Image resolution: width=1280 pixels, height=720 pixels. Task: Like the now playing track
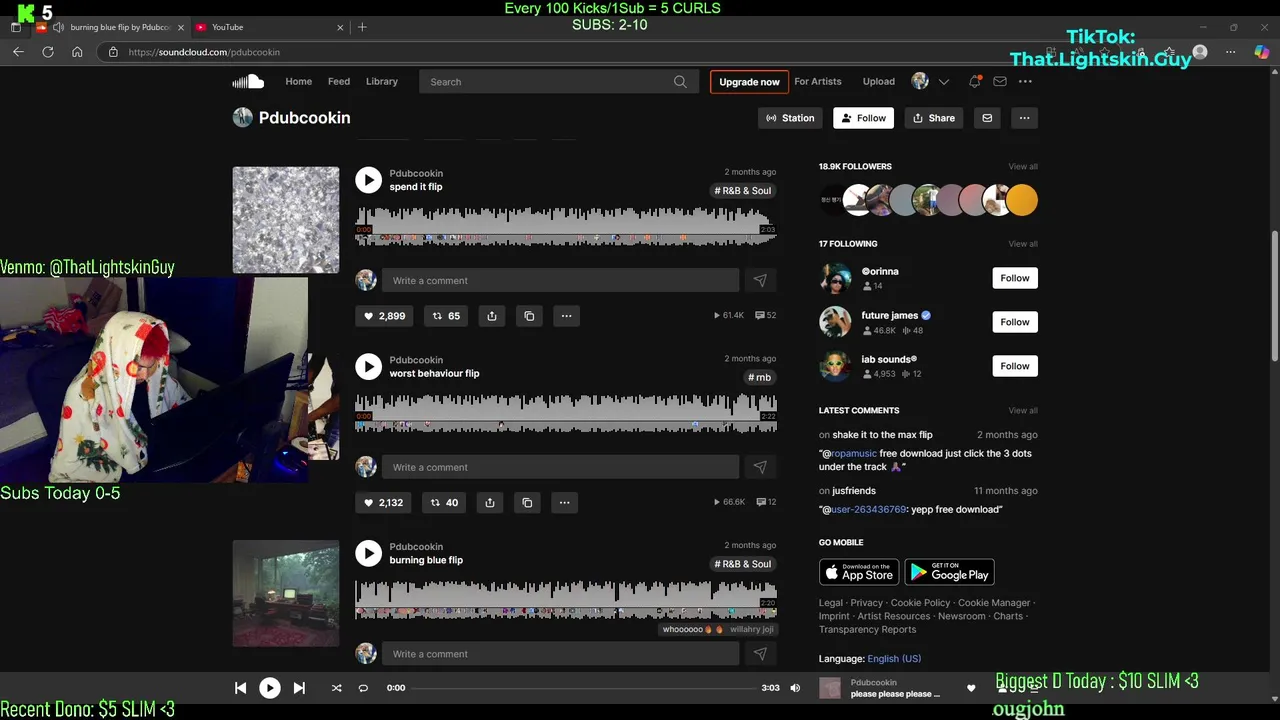pyautogui.click(x=970, y=688)
